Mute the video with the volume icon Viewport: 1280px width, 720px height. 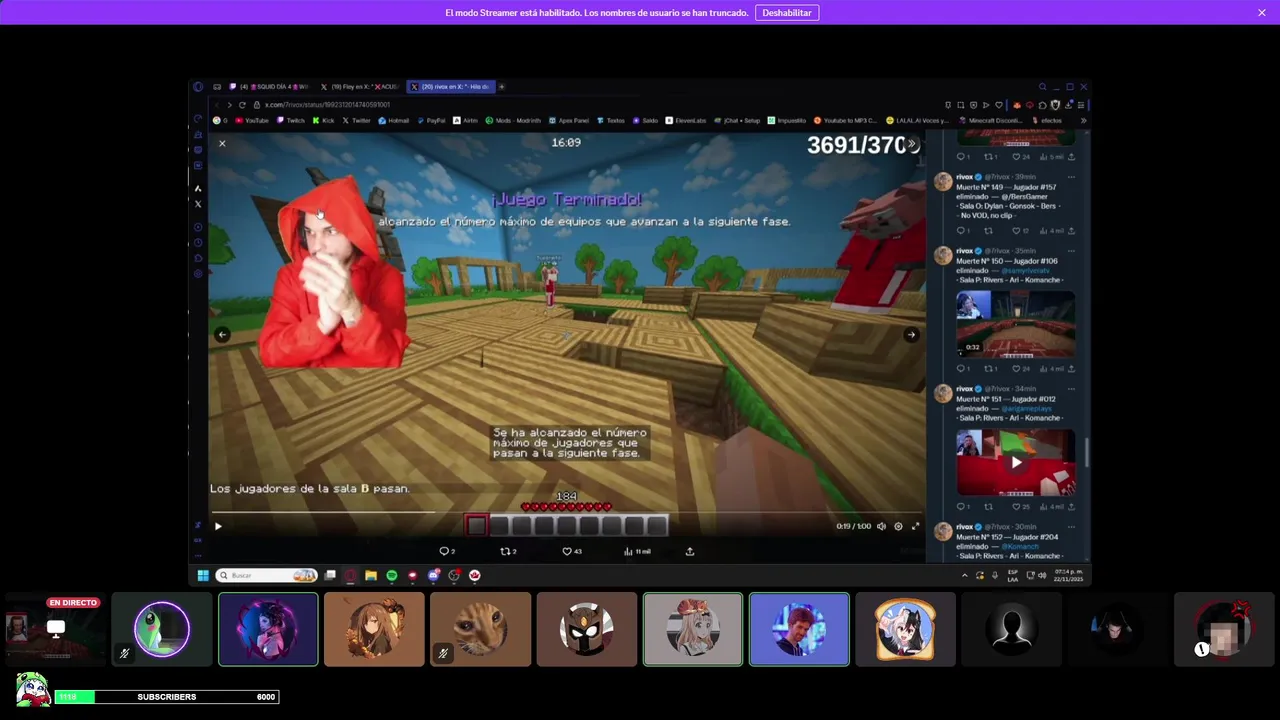[x=881, y=526]
